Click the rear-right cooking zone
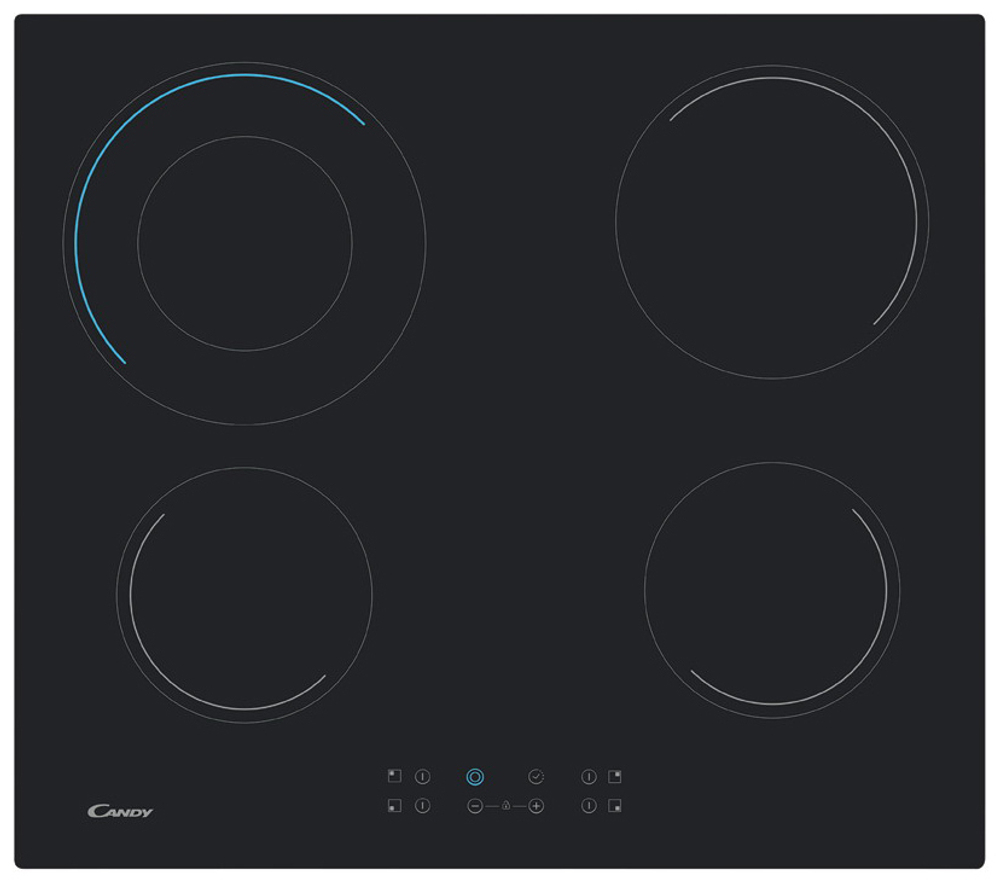1000x884 pixels. click(x=772, y=222)
